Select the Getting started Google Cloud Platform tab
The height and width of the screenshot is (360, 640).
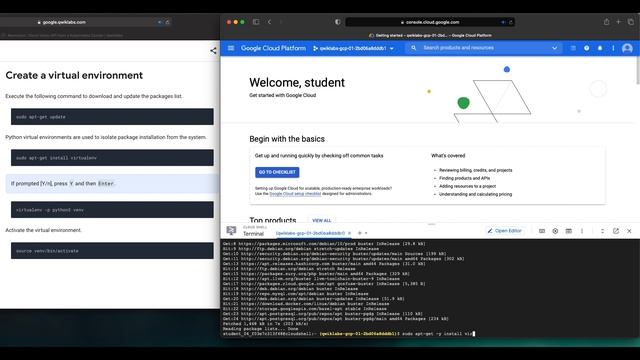(x=430, y=36)
